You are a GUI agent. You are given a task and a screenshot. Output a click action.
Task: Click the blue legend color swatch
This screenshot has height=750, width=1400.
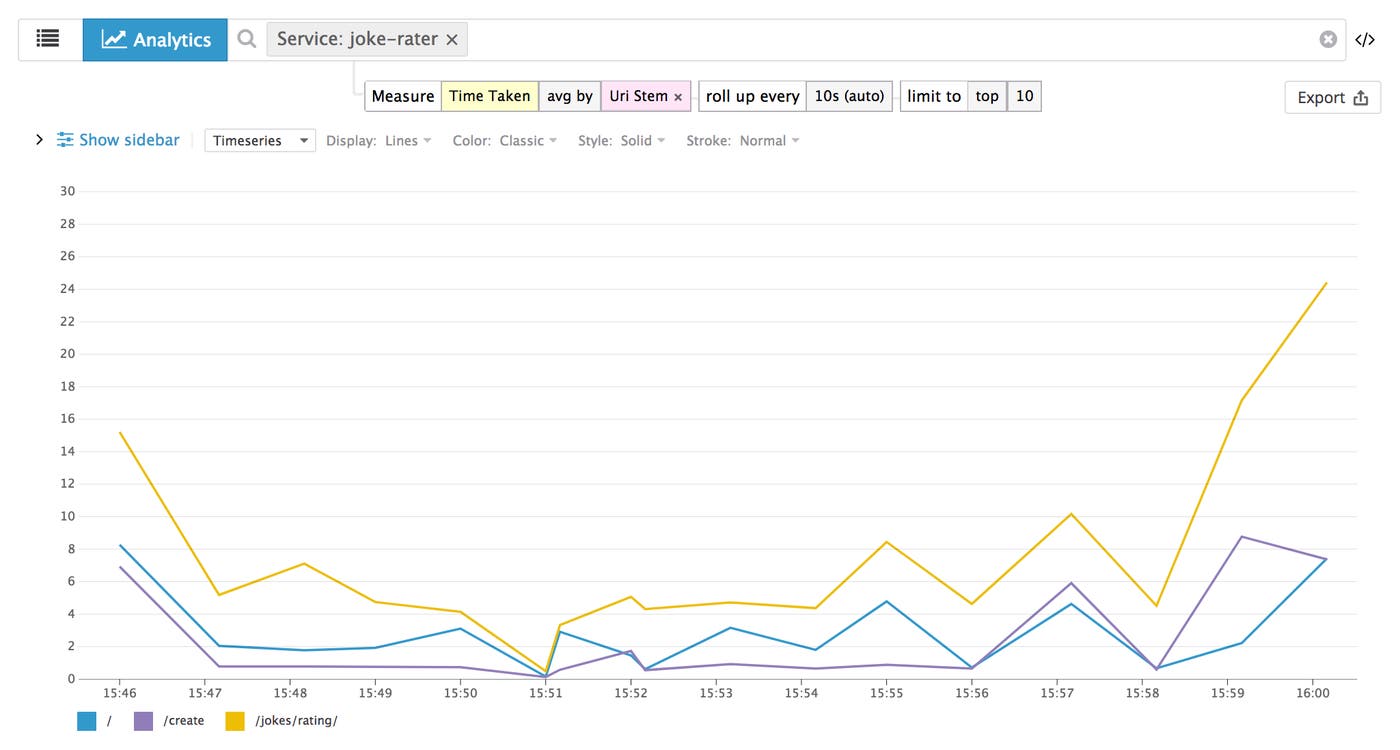(87, 720)
